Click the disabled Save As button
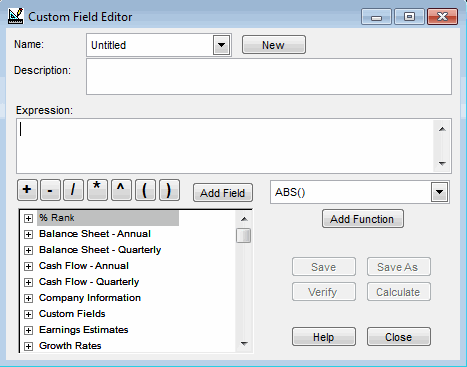The width and height of the screenshot is (467, 367). tap(399, 267)
